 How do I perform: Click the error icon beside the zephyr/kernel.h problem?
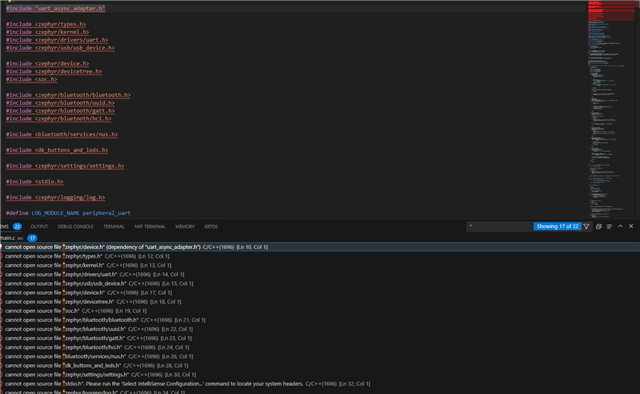click(1, 265)
